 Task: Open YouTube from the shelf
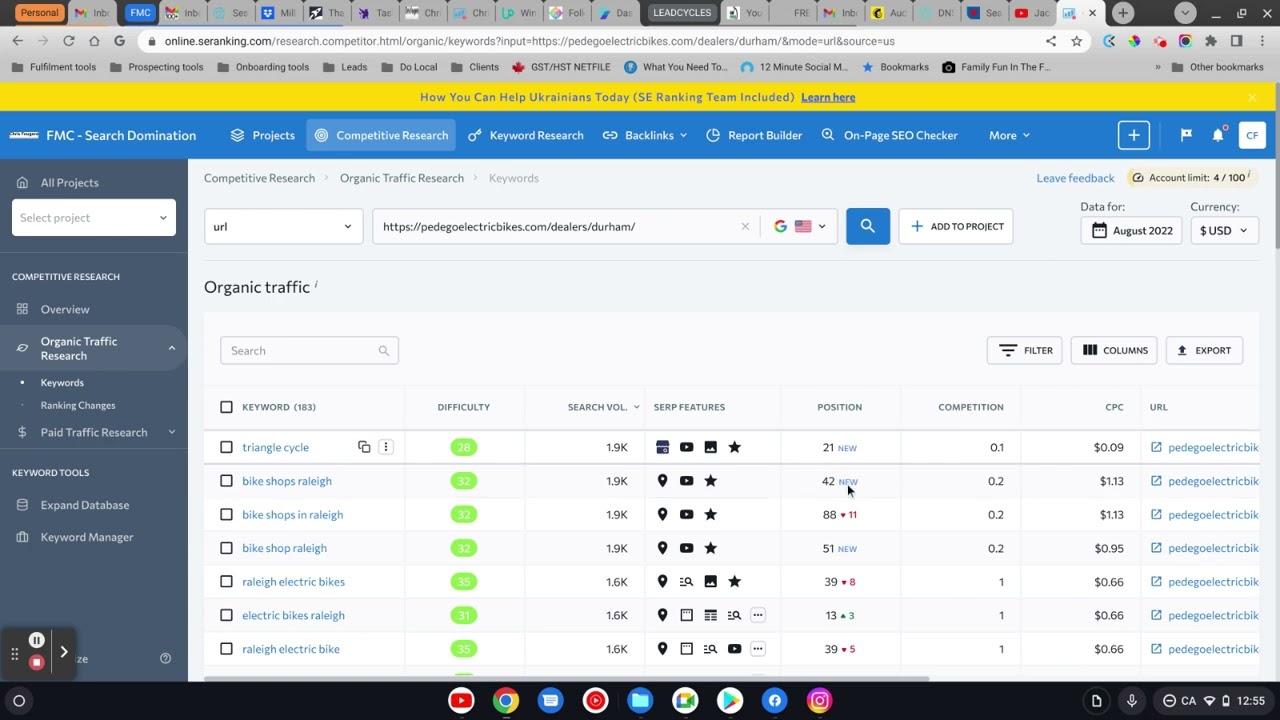pos(461,700)
